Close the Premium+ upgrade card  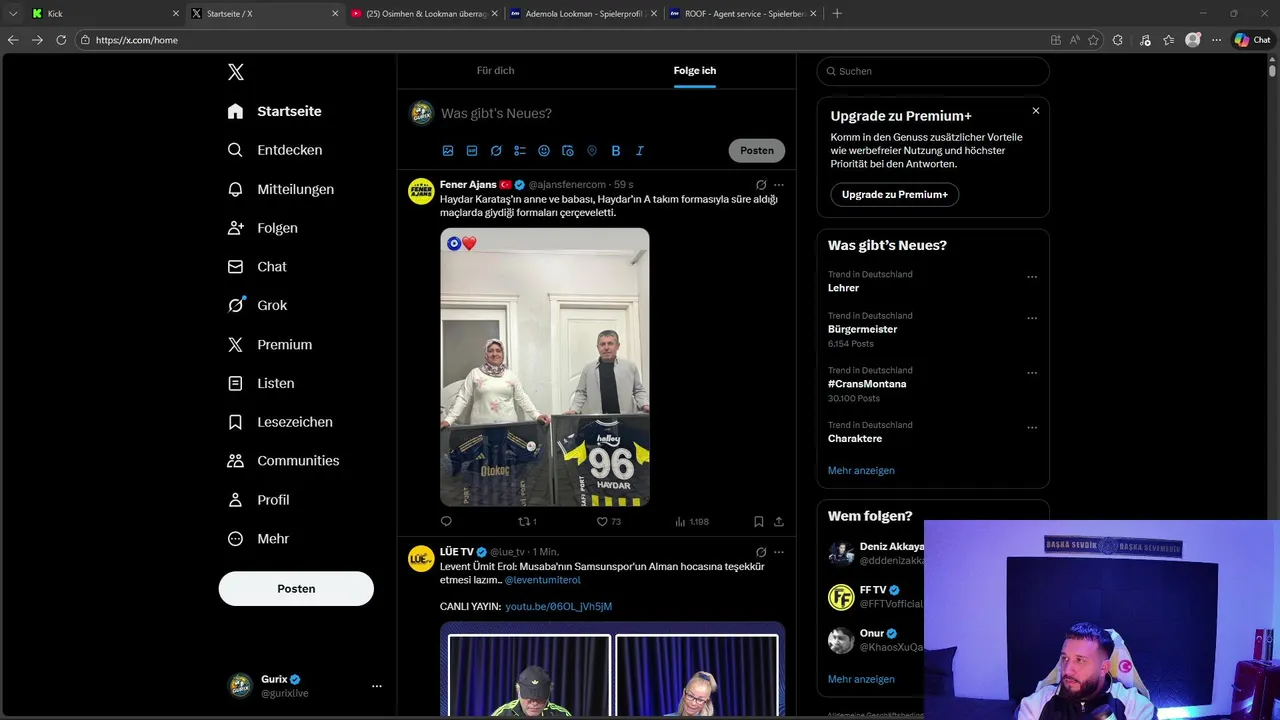pos(1036,111)
